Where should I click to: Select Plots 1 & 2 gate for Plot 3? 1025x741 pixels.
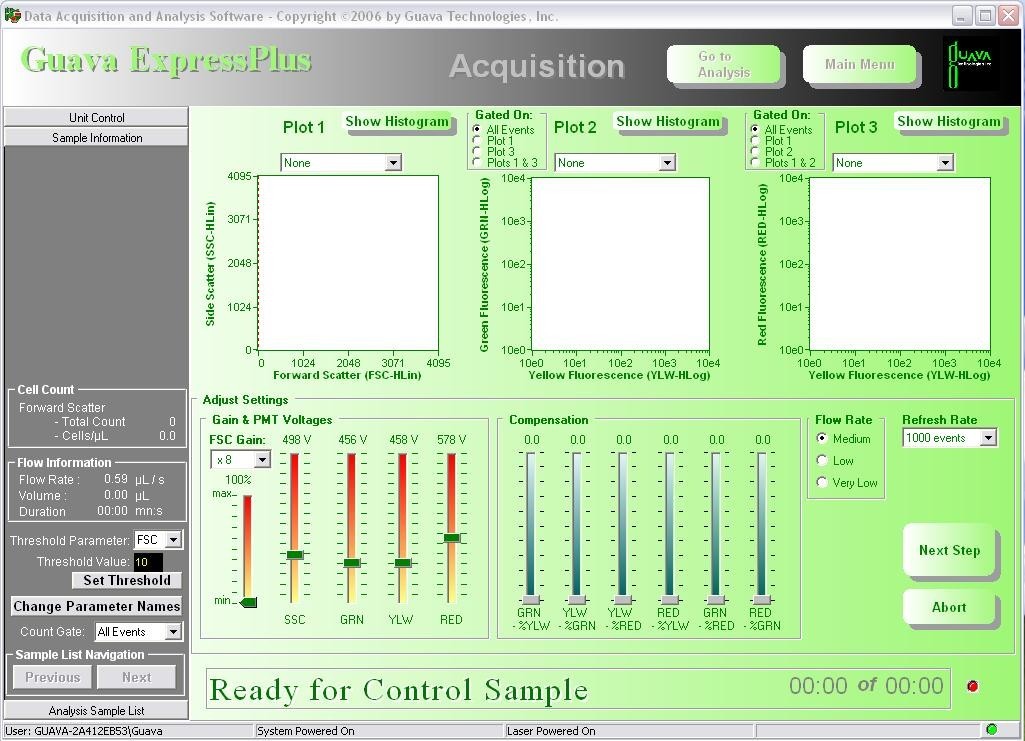(x=754, y=162)
